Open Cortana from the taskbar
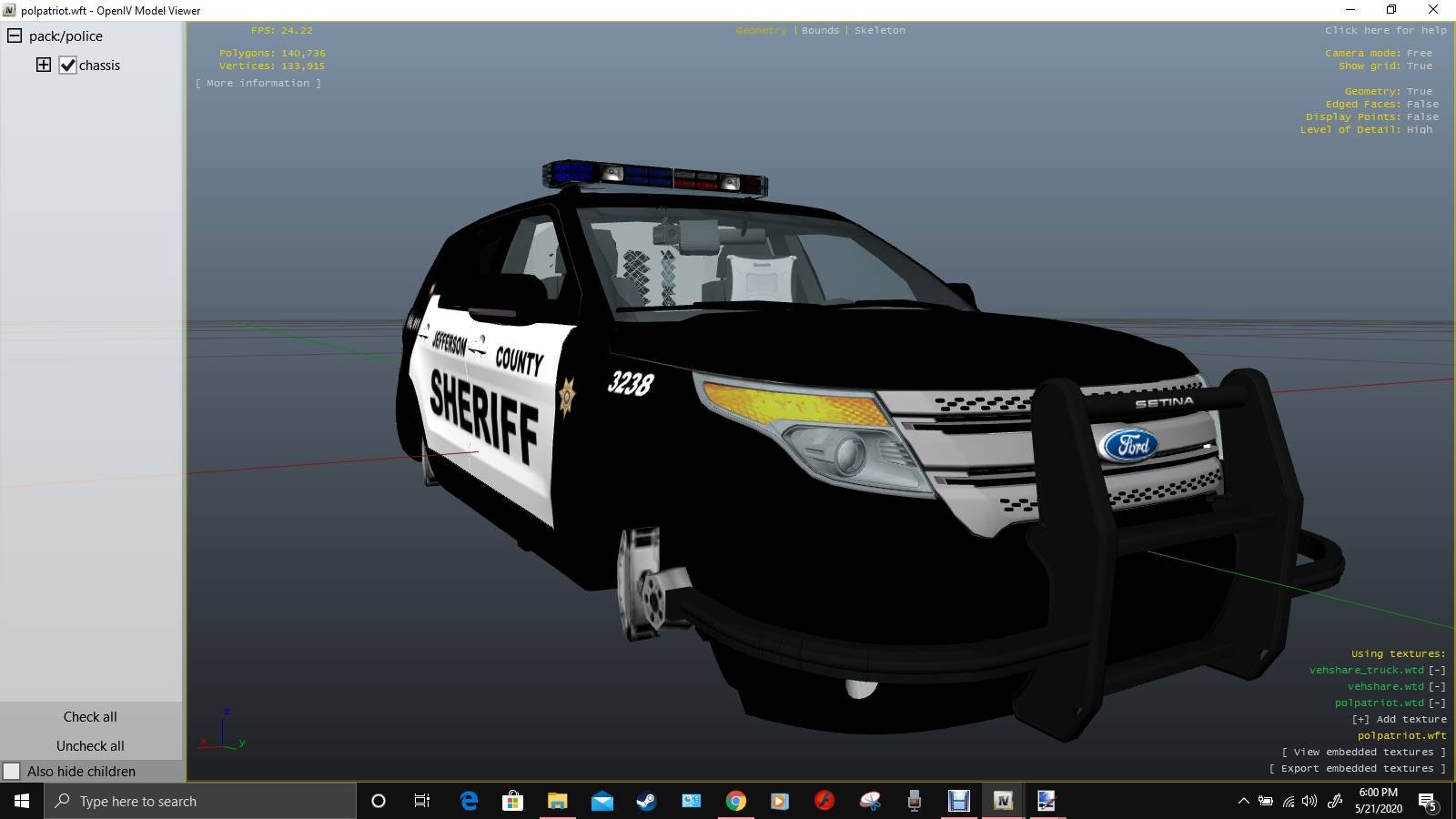Screen dimensions: 1456x819 [379, 801]
